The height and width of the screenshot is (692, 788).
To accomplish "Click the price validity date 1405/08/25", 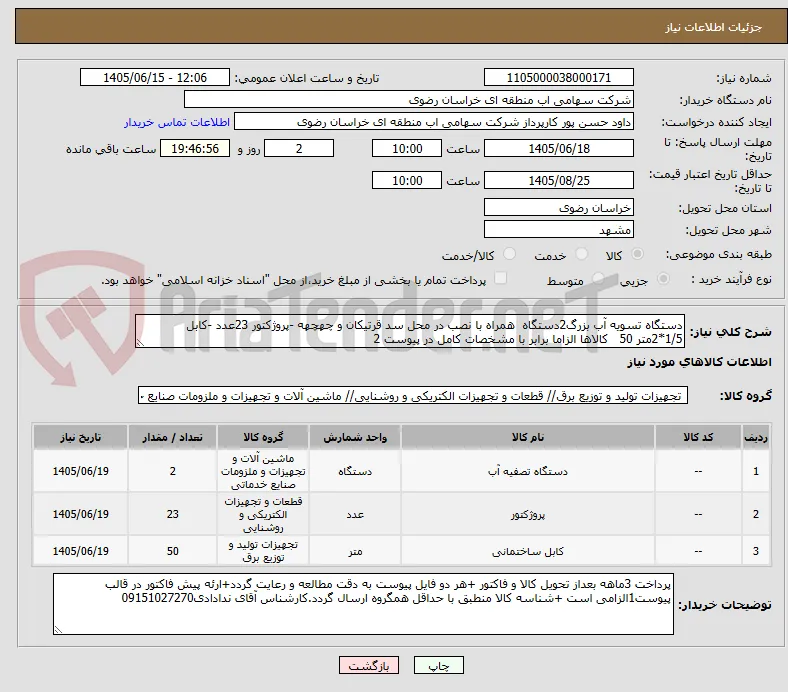I will pos(558,180).
